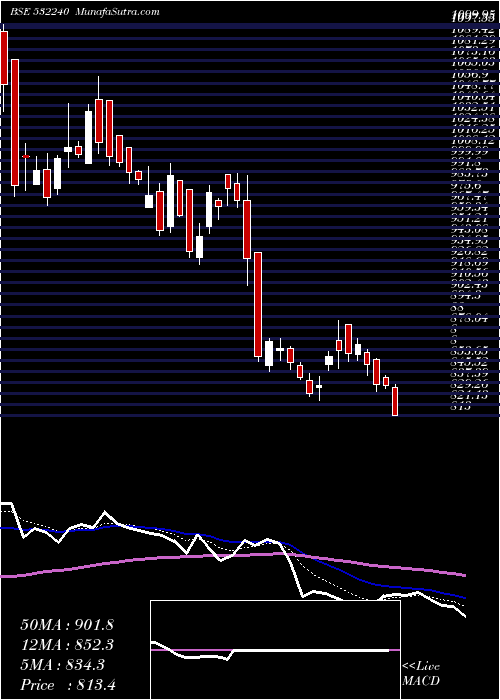Viewport: 500px width, 700px height.
Task: Click the Price : 813.4 readout
Action: pos(69,685)
